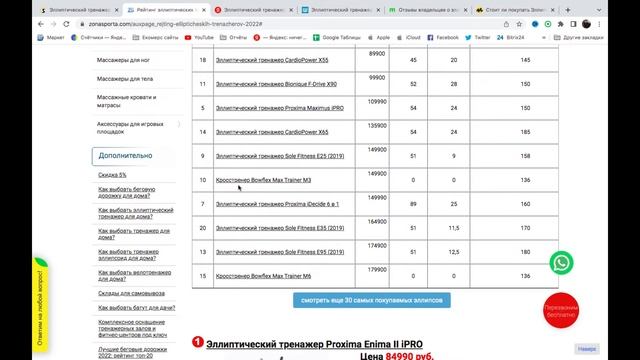Open the Google Таблицы bookmark
The image size is (640, 360).
coord(337,38)
